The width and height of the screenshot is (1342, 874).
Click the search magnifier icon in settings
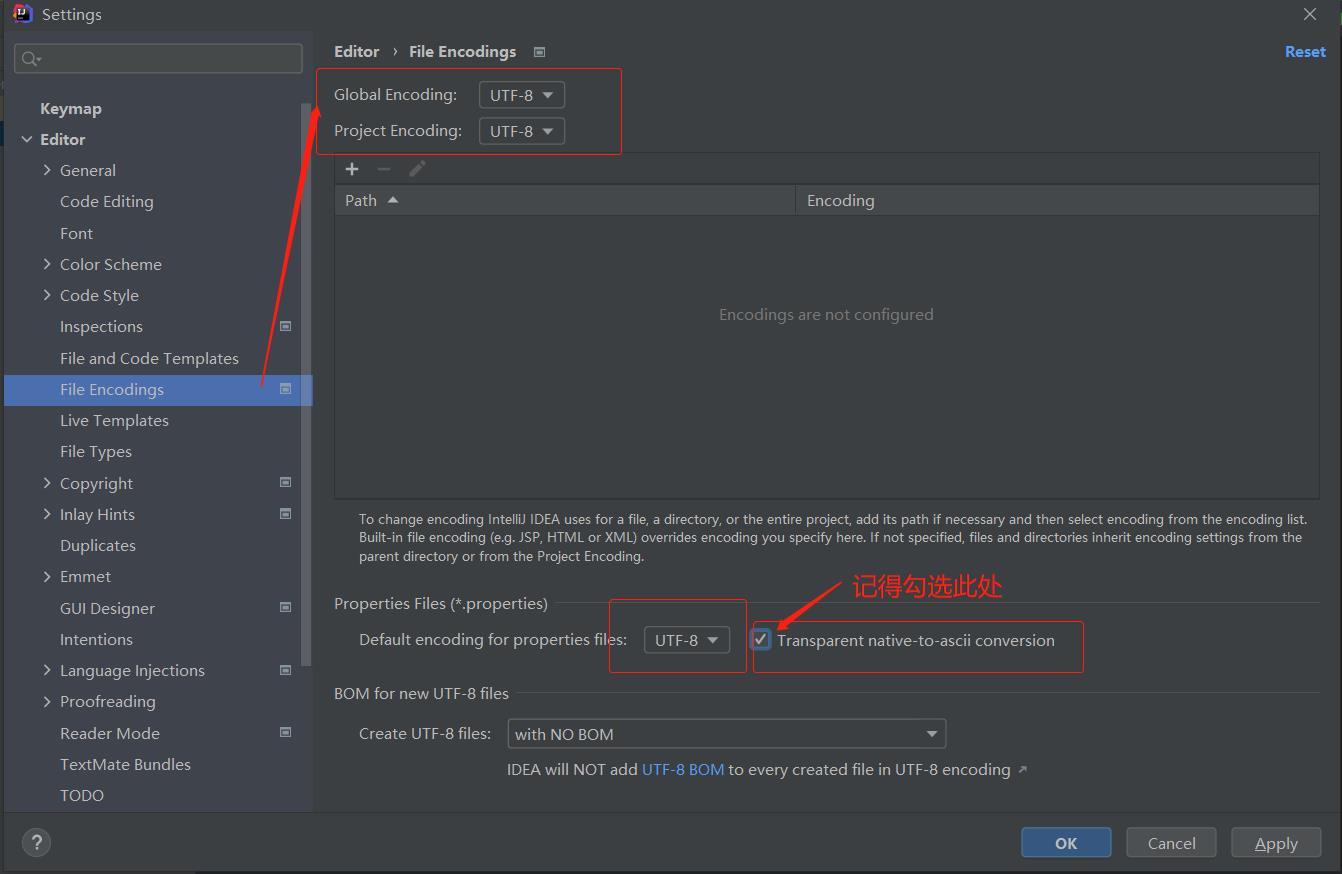(x=31, y=59)
